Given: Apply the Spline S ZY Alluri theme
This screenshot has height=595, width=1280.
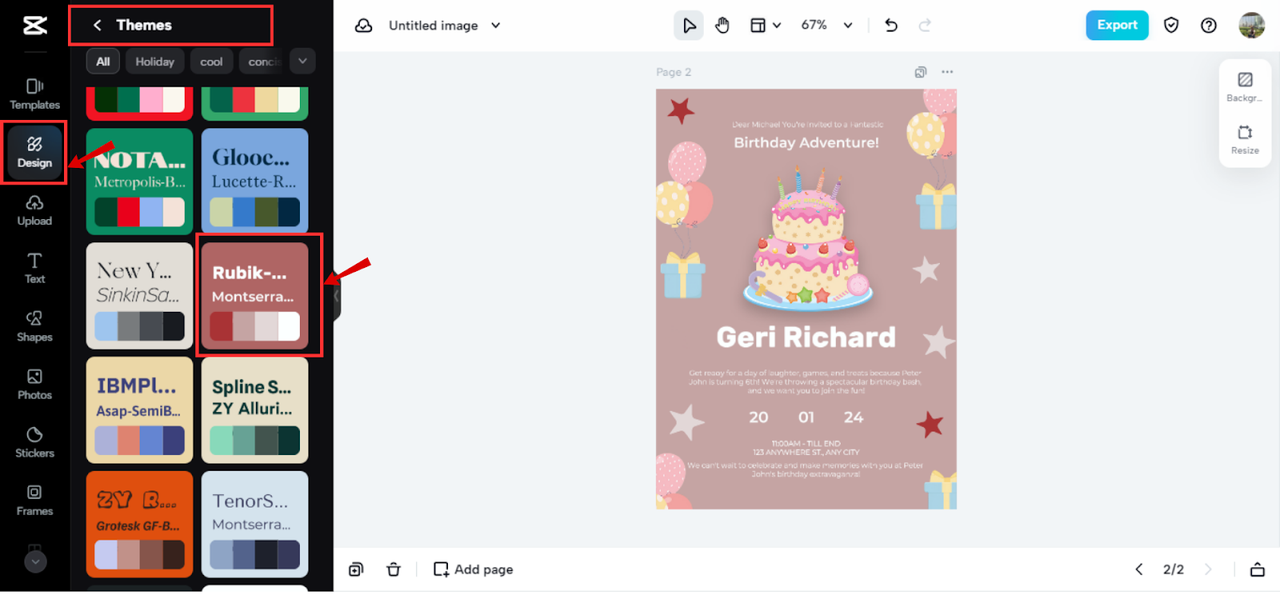Looking at the screenshot, I should coord(255,410).
